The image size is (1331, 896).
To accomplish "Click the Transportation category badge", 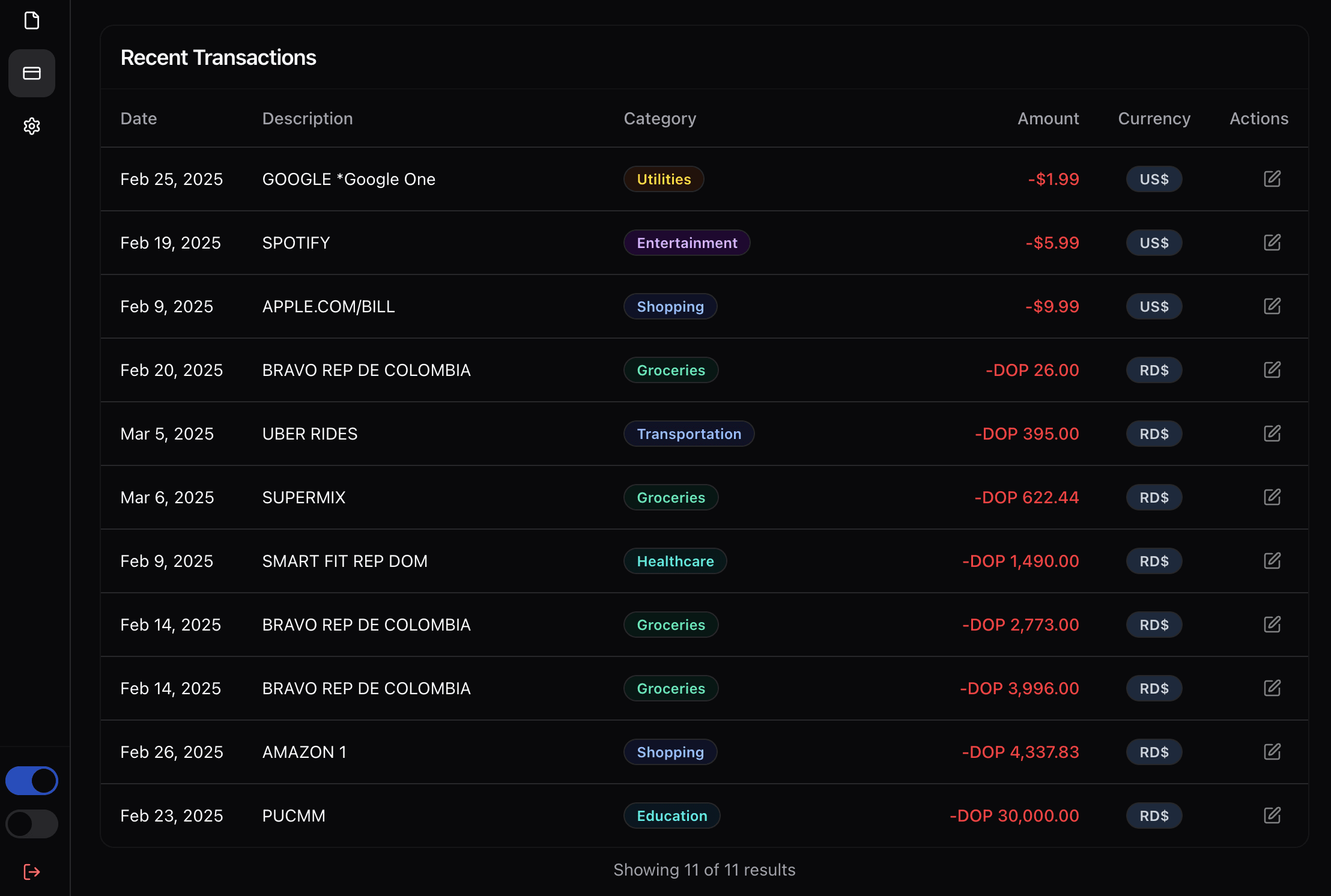I will coord(689,434).
